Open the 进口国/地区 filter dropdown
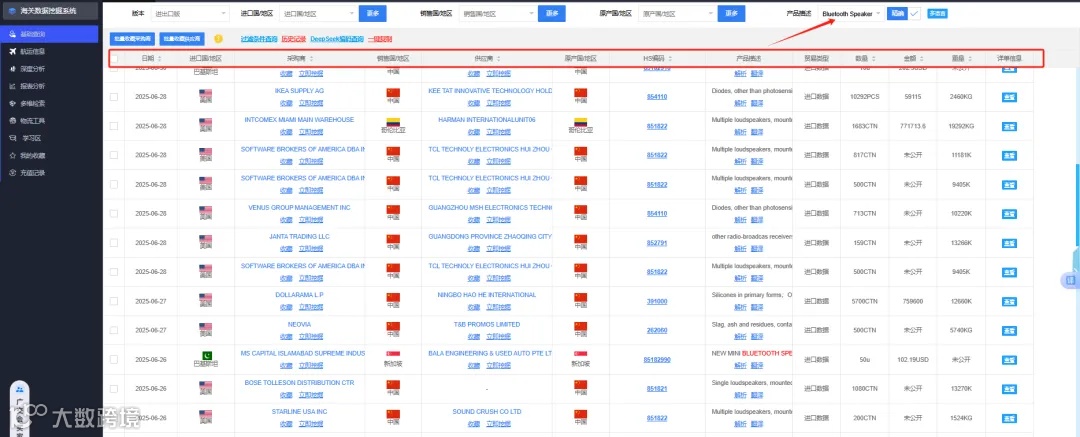 [318, 13]
